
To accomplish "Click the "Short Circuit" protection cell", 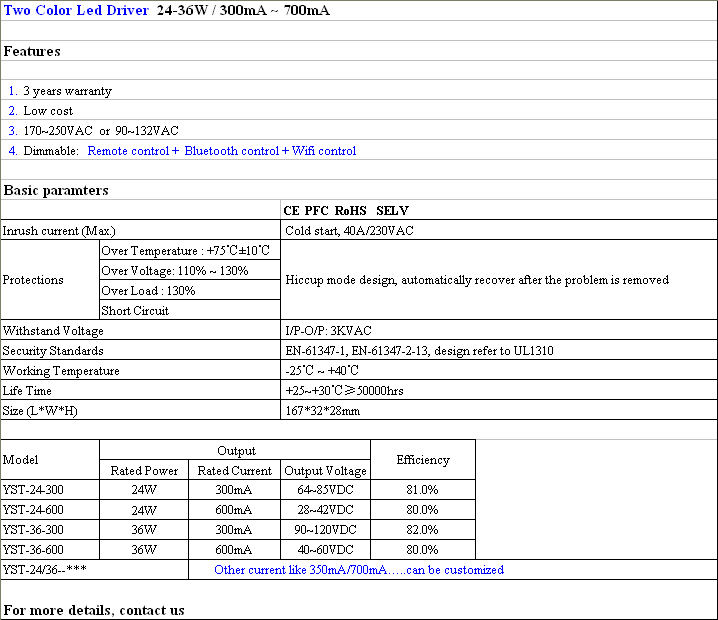I will coord(135,310).
